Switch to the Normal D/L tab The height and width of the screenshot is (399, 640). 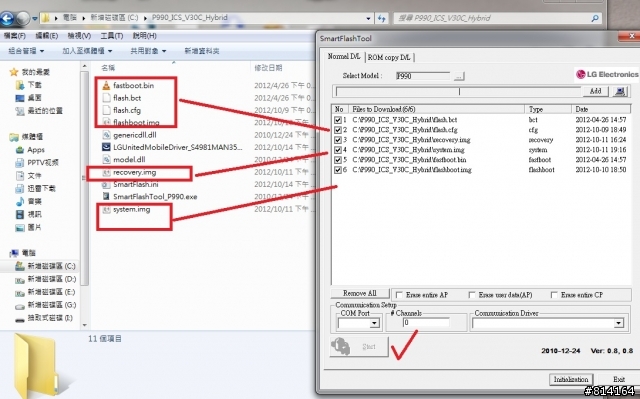click(x=344, y=57)
